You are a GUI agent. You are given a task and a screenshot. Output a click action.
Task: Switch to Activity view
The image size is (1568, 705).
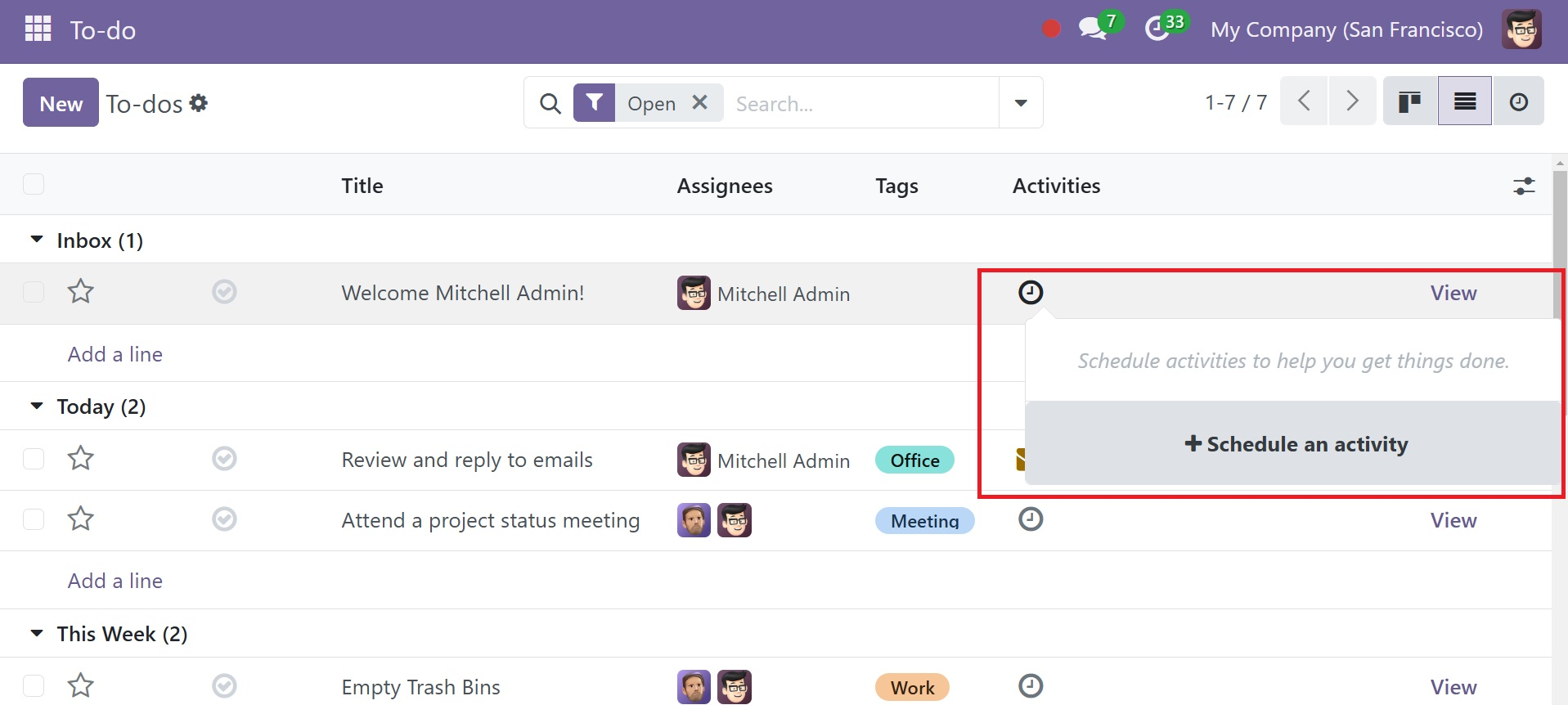point(1518,101)
